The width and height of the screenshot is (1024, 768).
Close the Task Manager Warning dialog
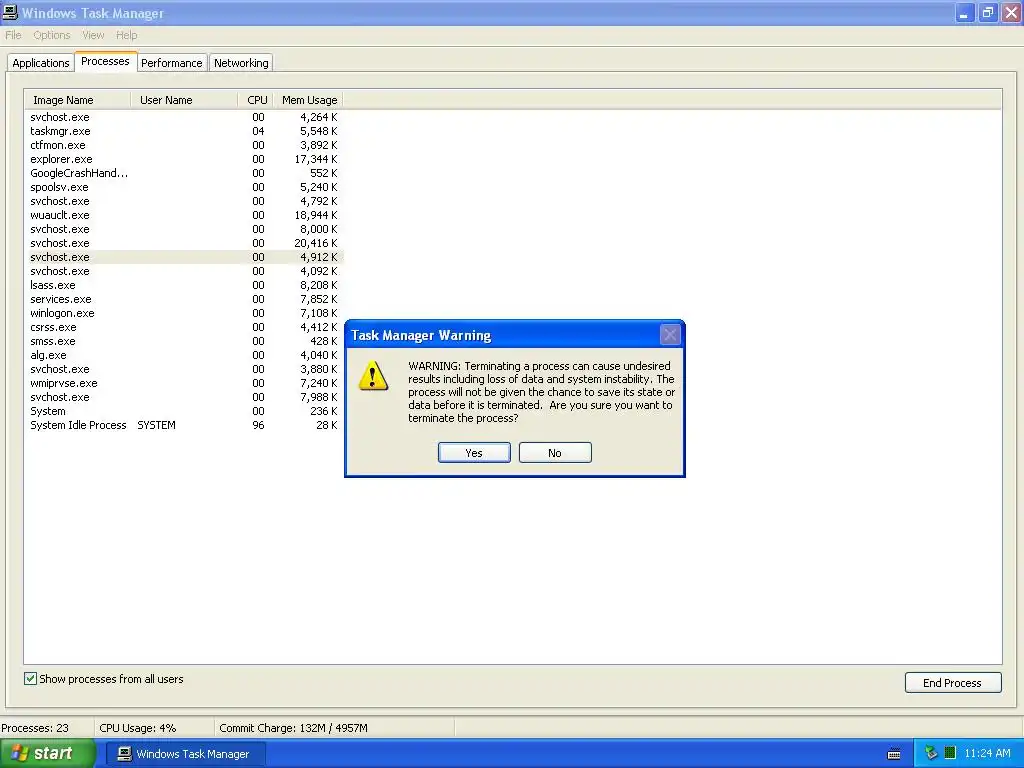pos(669,335)
